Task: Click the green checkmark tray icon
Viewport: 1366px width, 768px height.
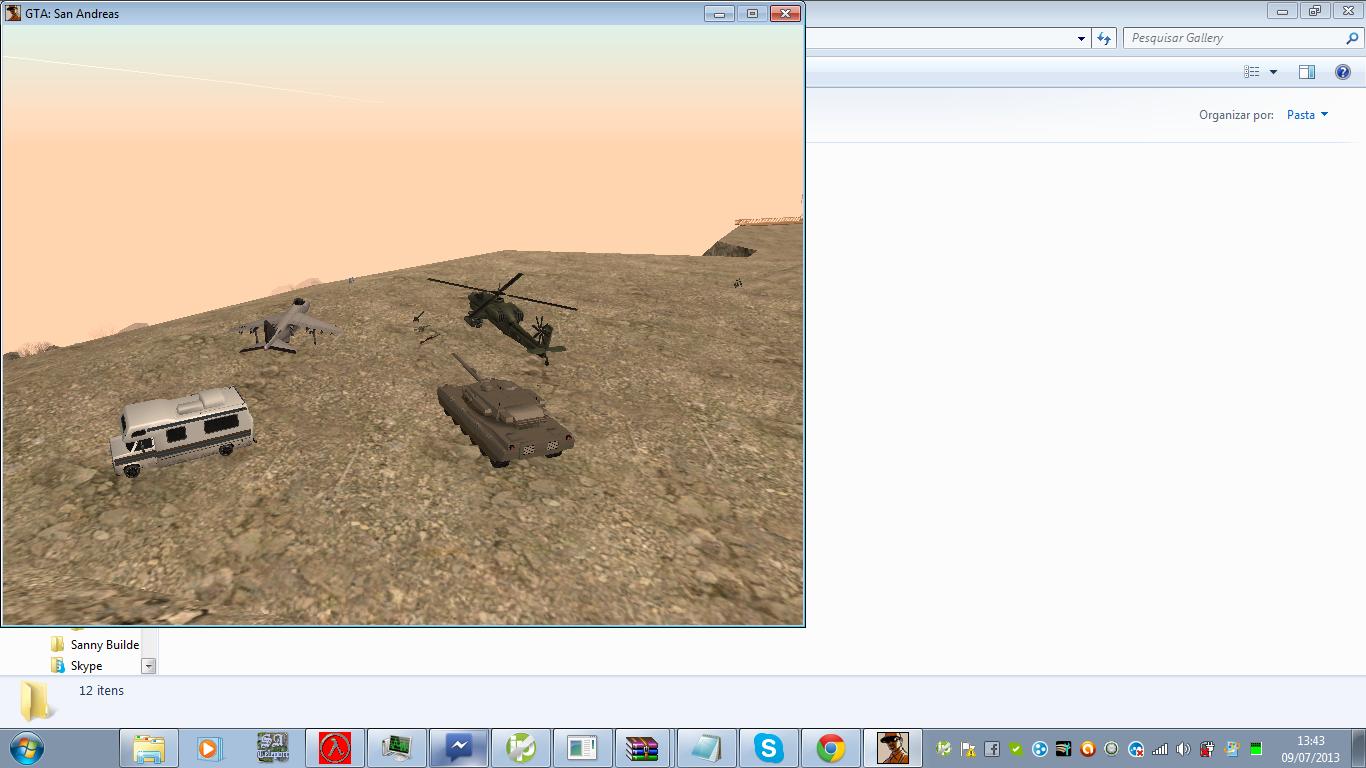Action: (1016, 748)
